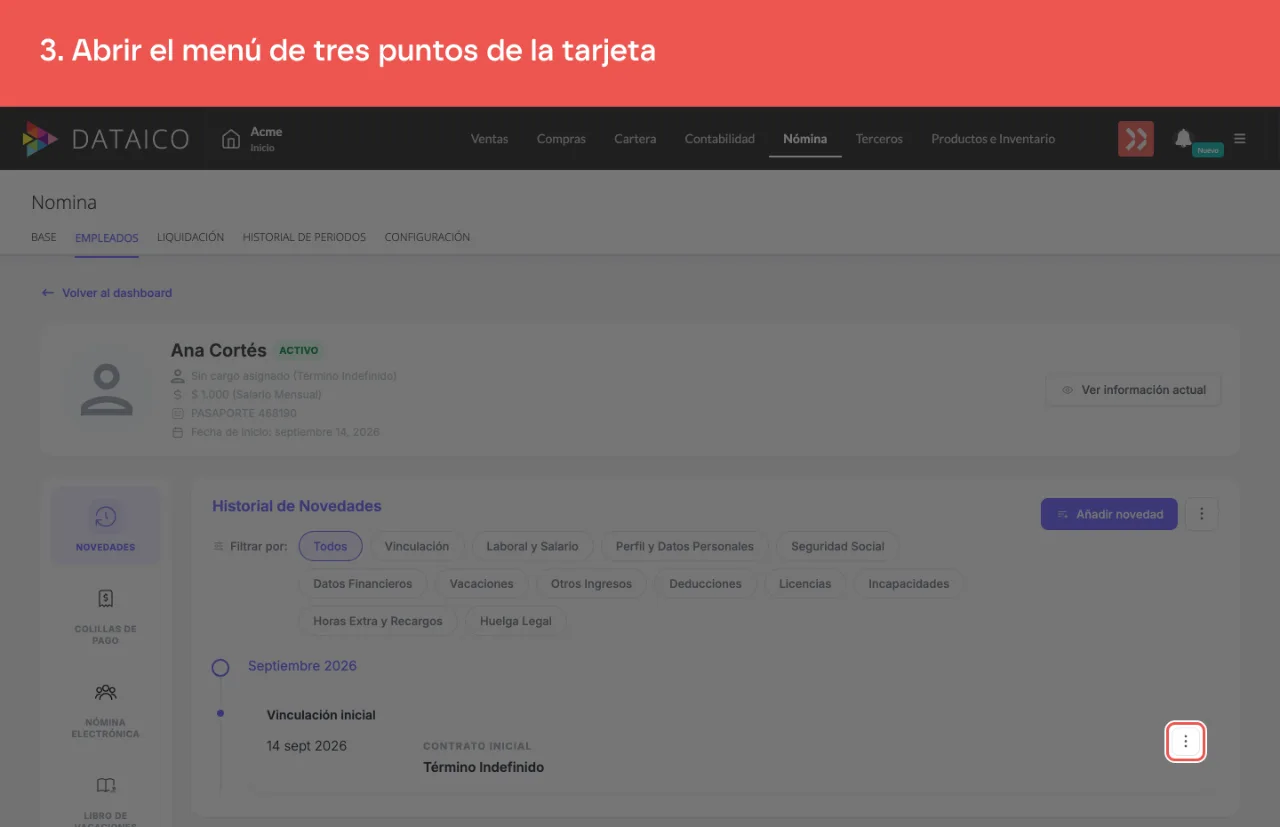Click the Acme home icon
The width and height of the screenshot is (1280, 827).
[231, 139]
